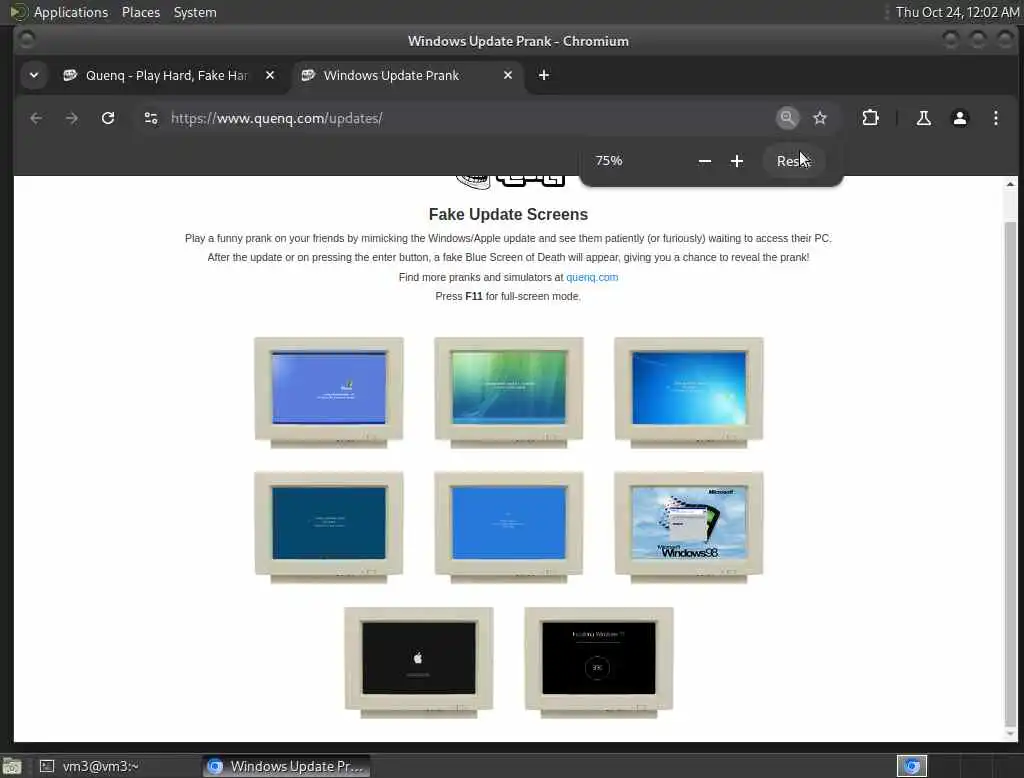This screenshot has height=778, width=1024.
Task: Open the black Windows 11 install thumbnail
Action: 599,662
